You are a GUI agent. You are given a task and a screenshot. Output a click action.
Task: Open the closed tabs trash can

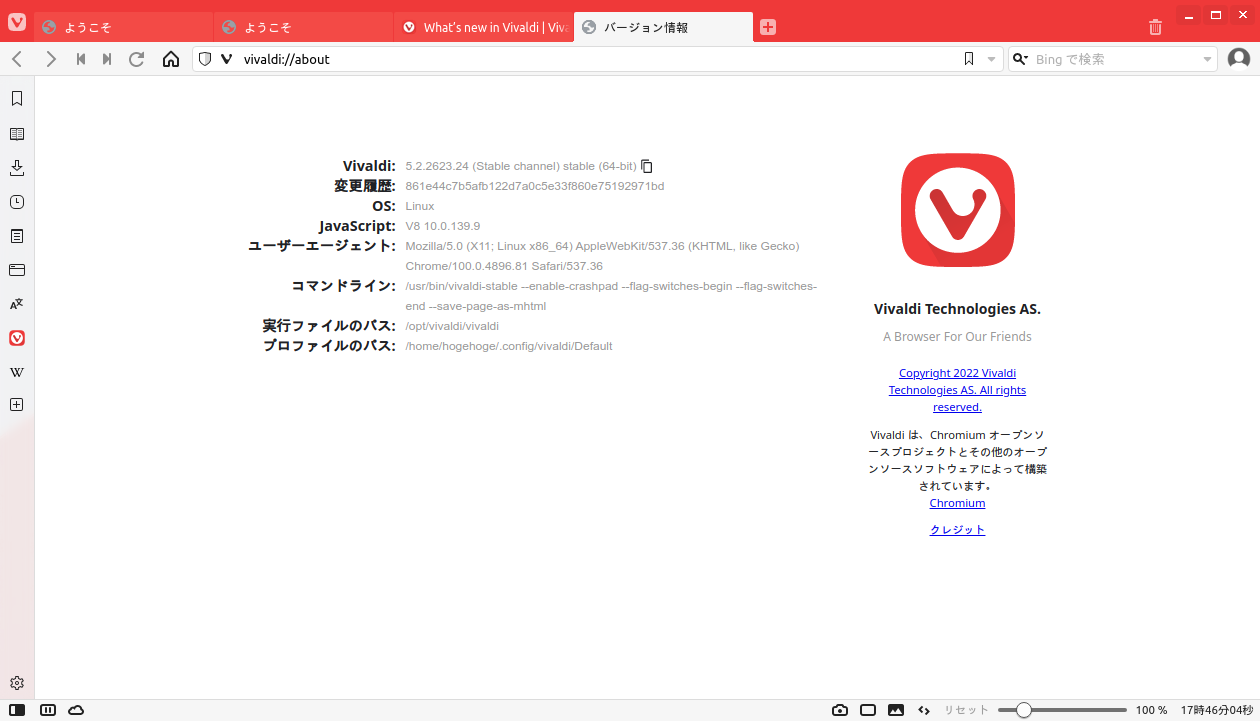pyautogui.click(x=1155, y=27)
